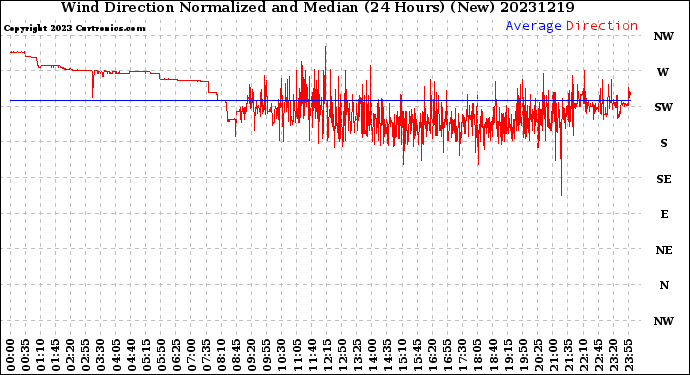690x375 pixels.
Task: Click the 12:15 time label
Action: 327,355
